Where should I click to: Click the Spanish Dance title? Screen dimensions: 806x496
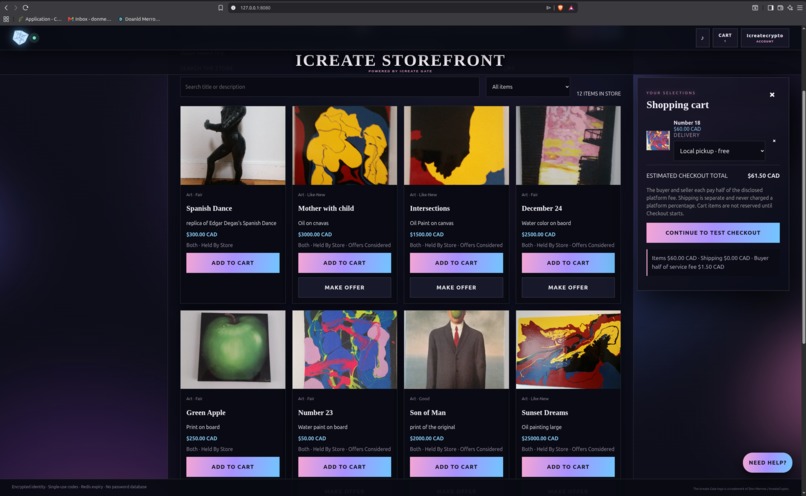[x=209, y=208]
